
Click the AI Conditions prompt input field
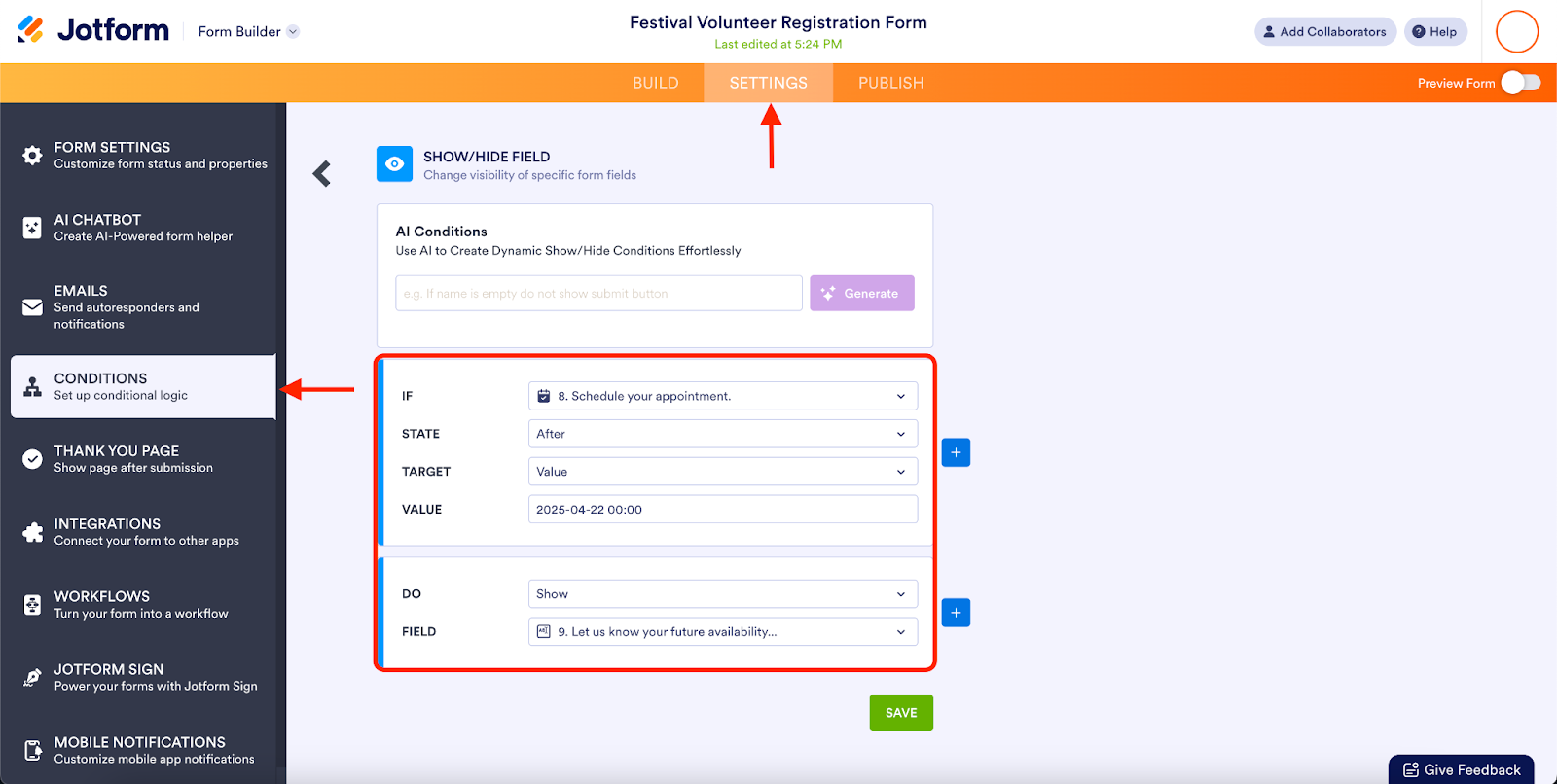[598, 294]
